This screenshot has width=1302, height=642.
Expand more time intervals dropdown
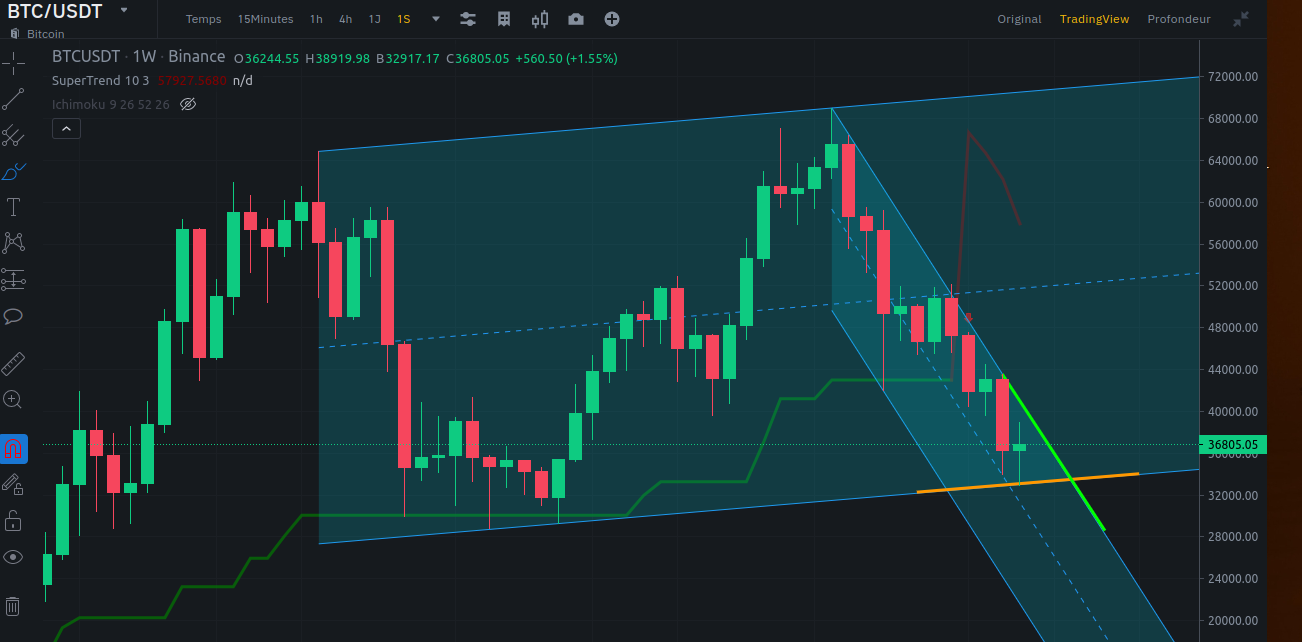point(436,19)
